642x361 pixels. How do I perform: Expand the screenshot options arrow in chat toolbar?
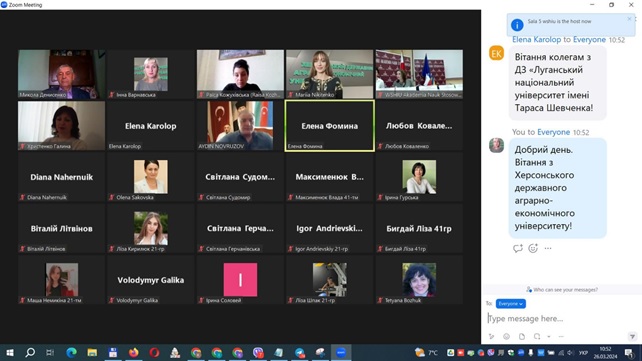(549, 336)
